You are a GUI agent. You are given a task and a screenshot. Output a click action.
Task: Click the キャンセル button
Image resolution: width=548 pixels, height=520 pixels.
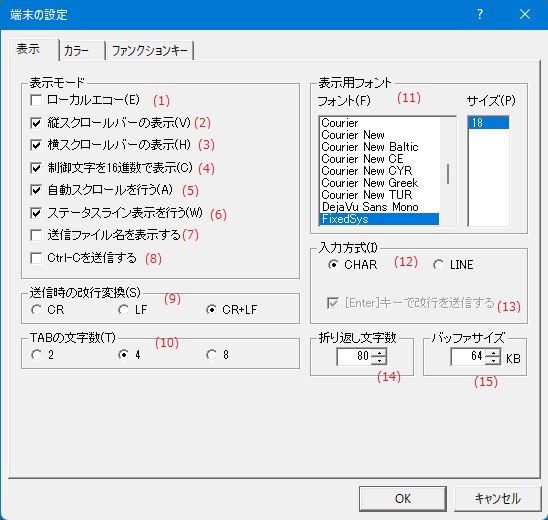[498, 498]
